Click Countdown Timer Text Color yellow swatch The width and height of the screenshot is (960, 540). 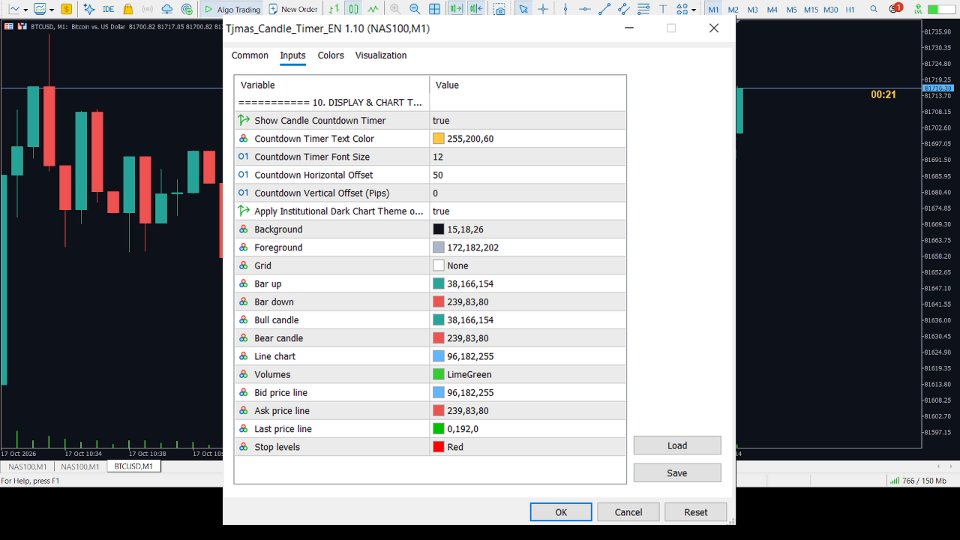(x=438, y=139)
